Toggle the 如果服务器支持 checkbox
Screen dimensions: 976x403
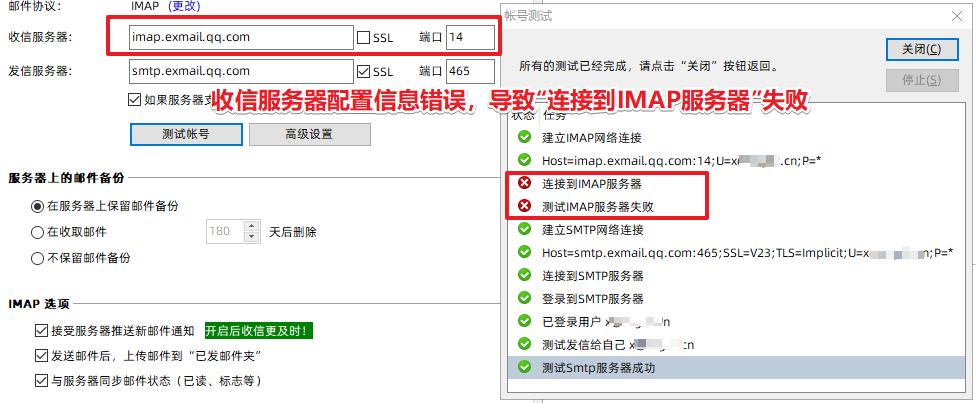click(134, 98)
